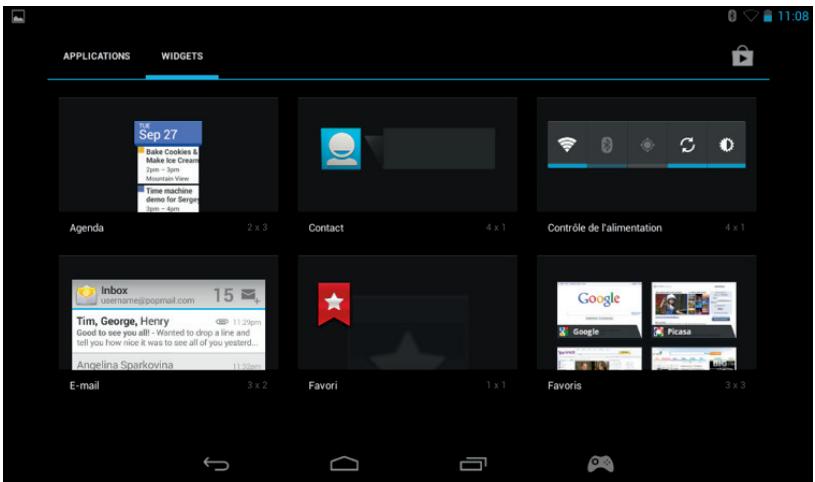Tap the Back navigation button

coord(216,463)
